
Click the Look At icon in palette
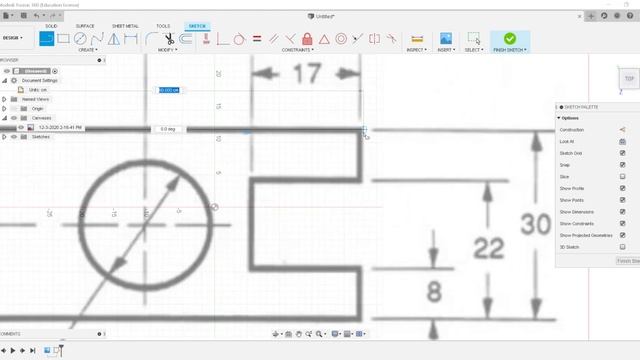point(622,141)
